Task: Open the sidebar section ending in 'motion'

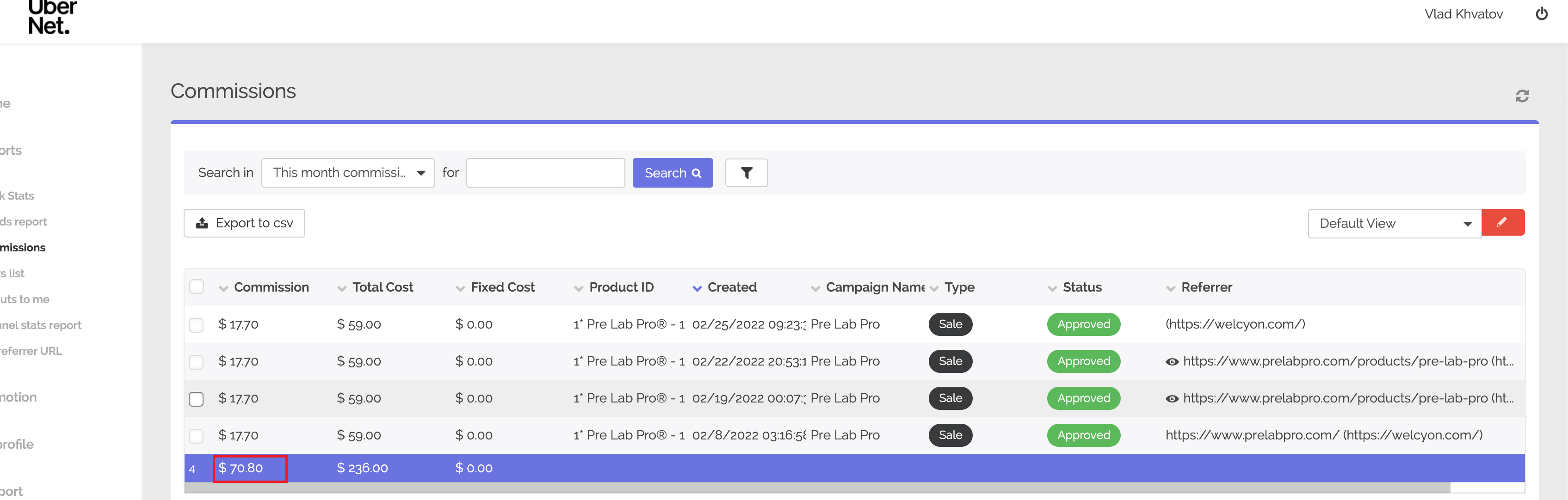Action: [x=18, y=397]
